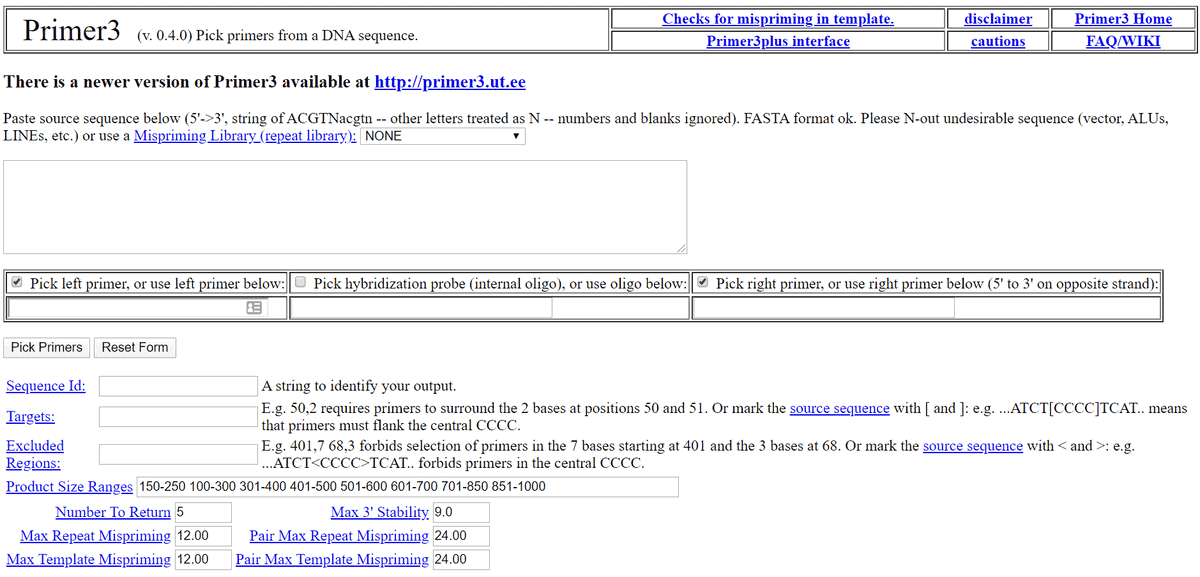
Task: Go to Primer3 Home link
Action: pos(1123,19)
